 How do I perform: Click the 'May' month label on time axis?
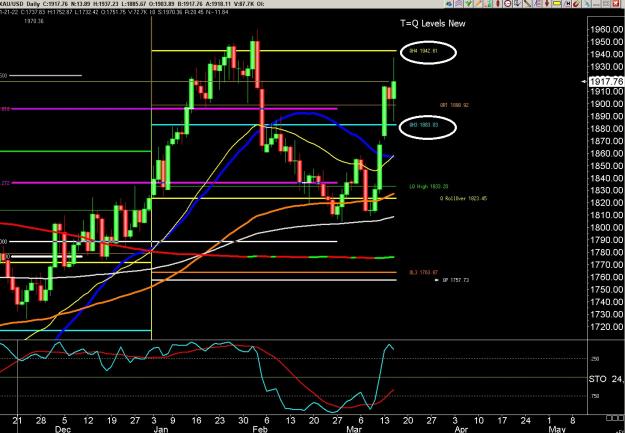pyautogui.click(x=557, y=429)
